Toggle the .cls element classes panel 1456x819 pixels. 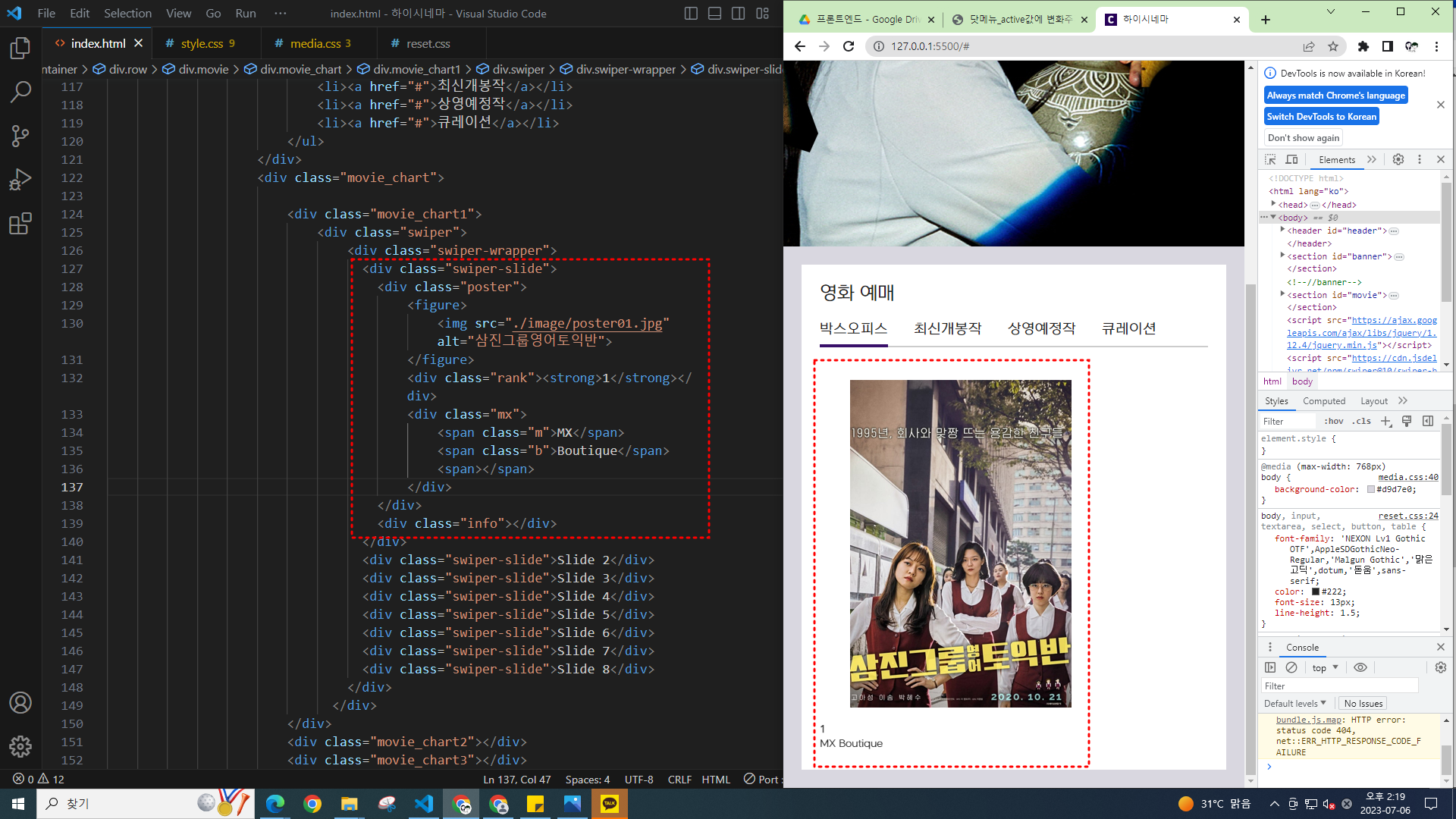1363,422
